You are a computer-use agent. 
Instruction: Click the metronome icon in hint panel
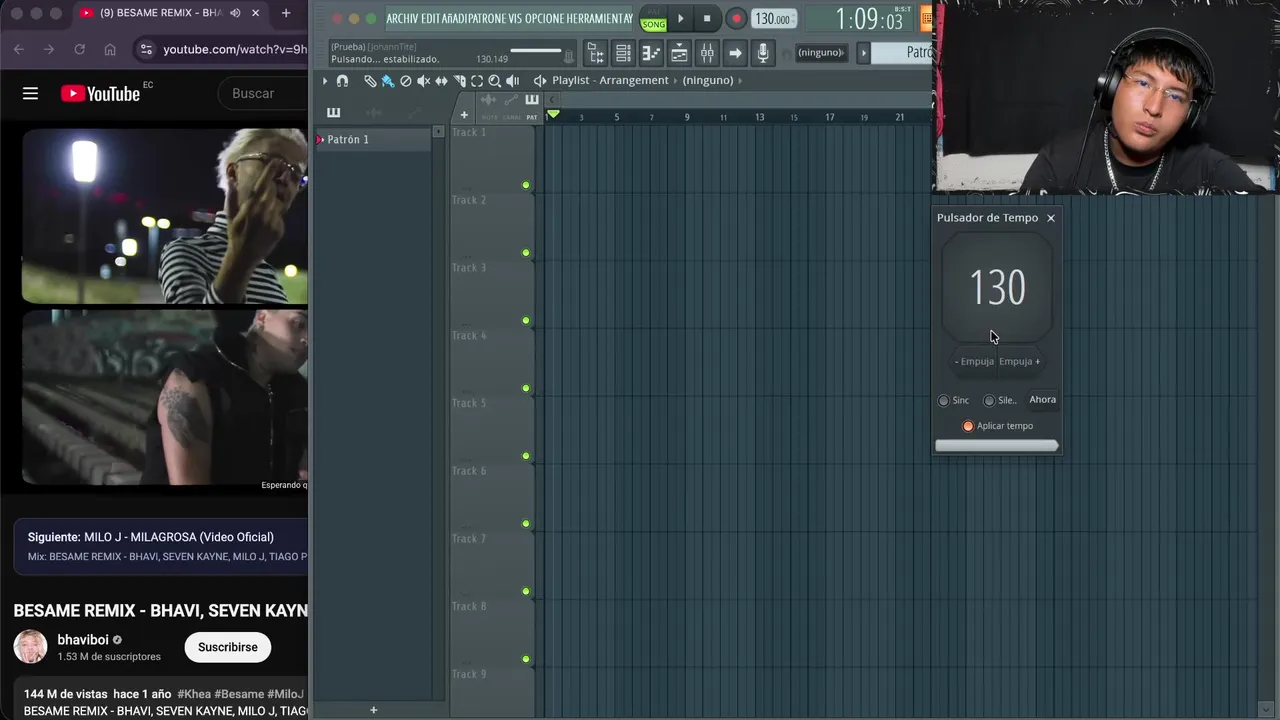click(569, 58)
